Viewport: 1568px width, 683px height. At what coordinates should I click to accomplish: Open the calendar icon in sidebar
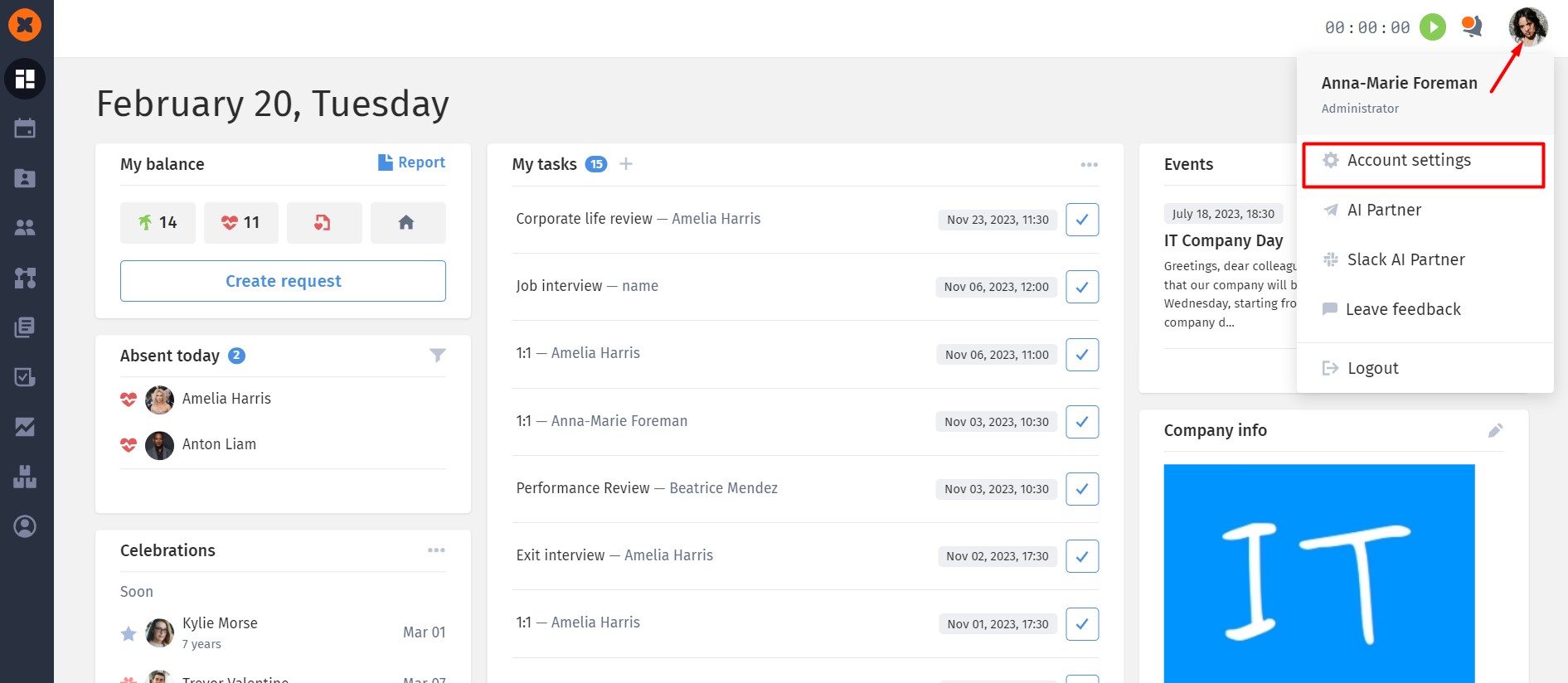(x=25, y=128)
